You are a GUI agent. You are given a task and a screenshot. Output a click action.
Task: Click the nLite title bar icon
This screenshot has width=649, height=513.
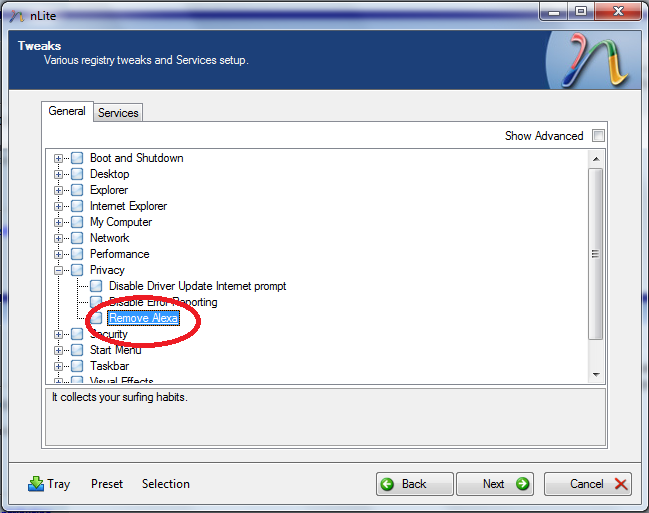(17, 16)
